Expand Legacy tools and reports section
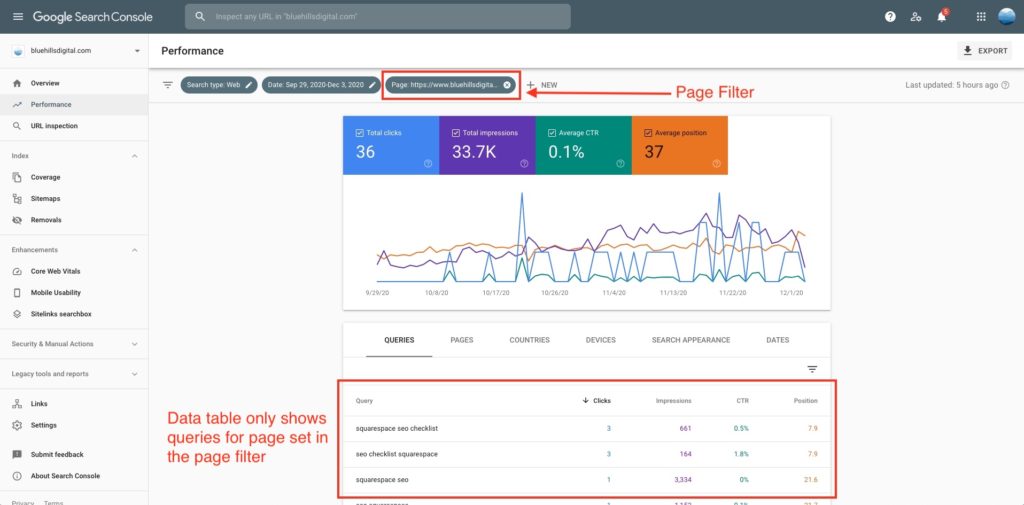The width and height of the screenshot is (1024, 505). [x=135, y=374]
